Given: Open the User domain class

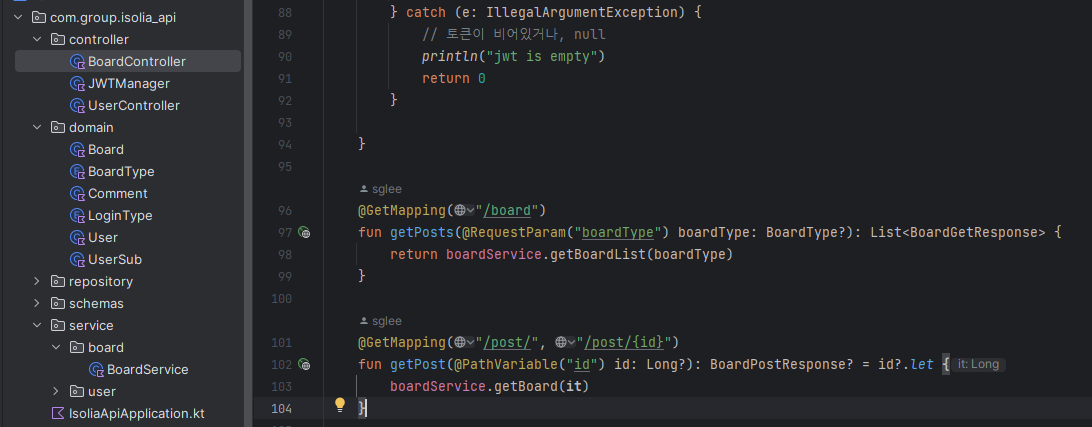Looking at the screenshot, I should point(103,238).
